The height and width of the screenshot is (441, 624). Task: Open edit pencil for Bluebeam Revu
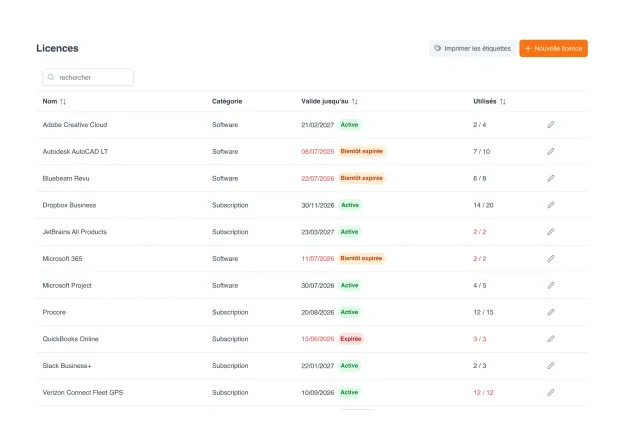(x=550, y=178)
